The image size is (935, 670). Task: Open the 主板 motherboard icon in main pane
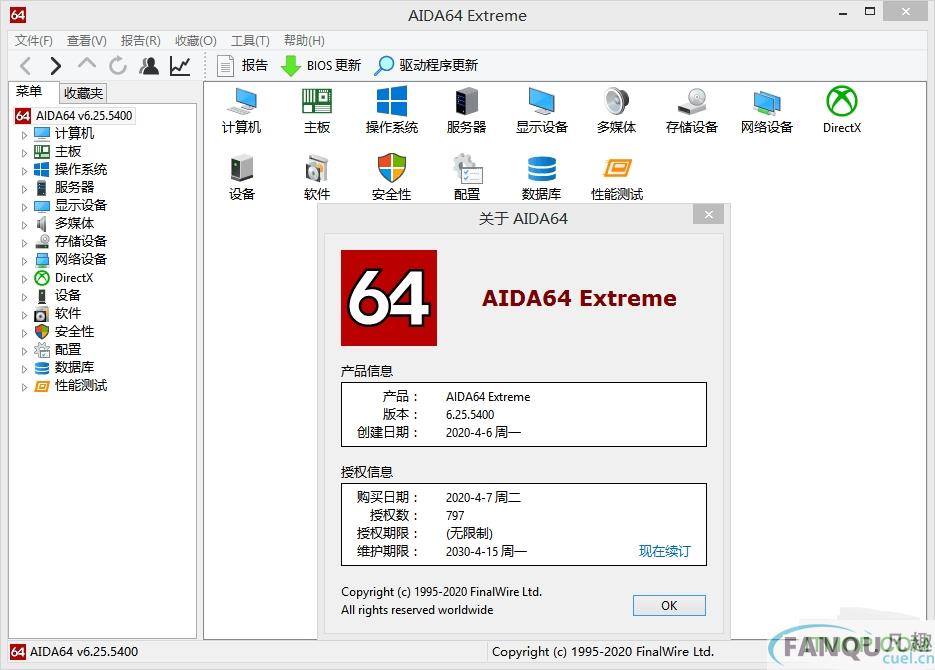(x=317, y=110)
